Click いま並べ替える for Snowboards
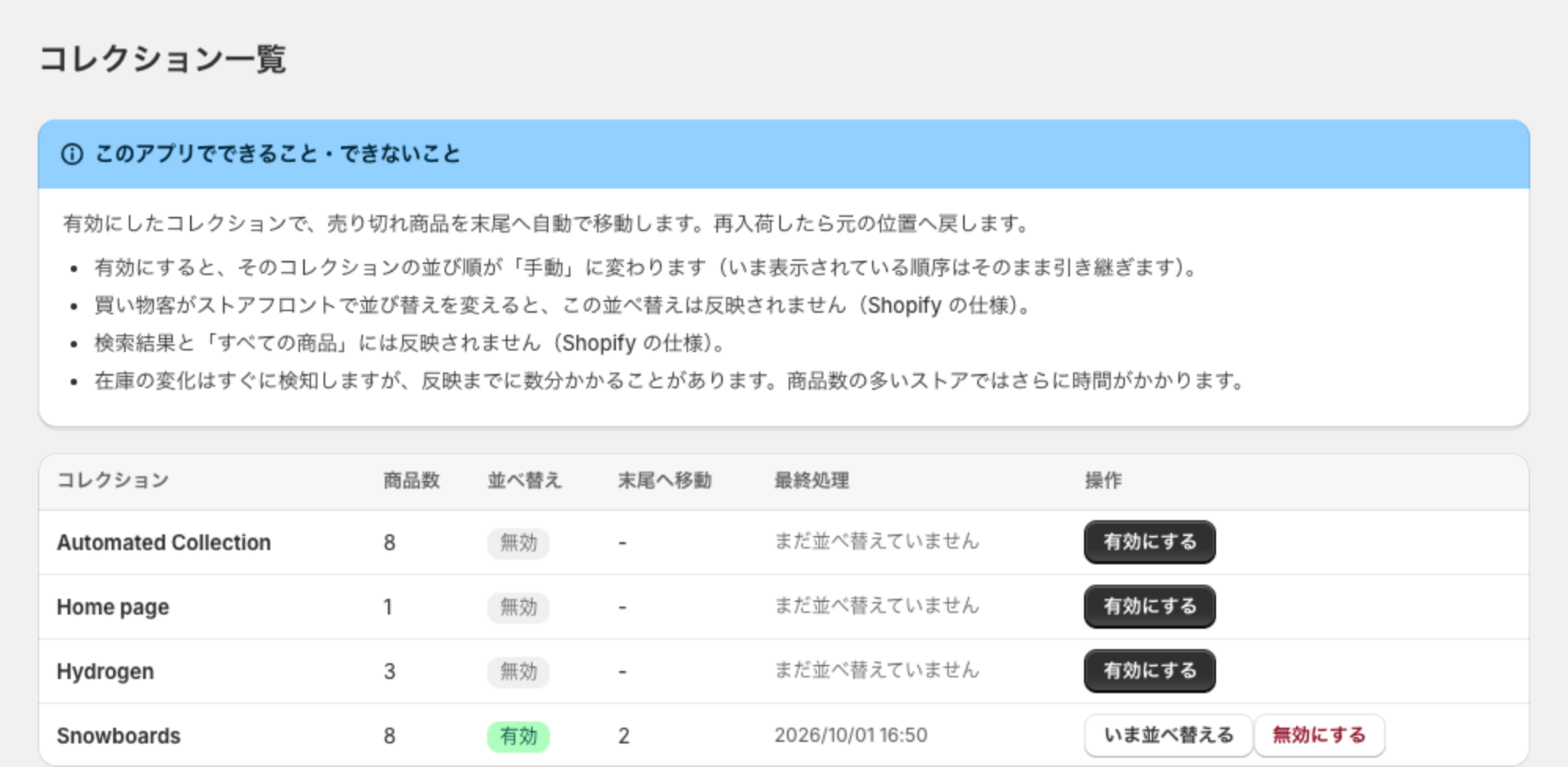This screenshot has height=767, width=1568. 1168,736
